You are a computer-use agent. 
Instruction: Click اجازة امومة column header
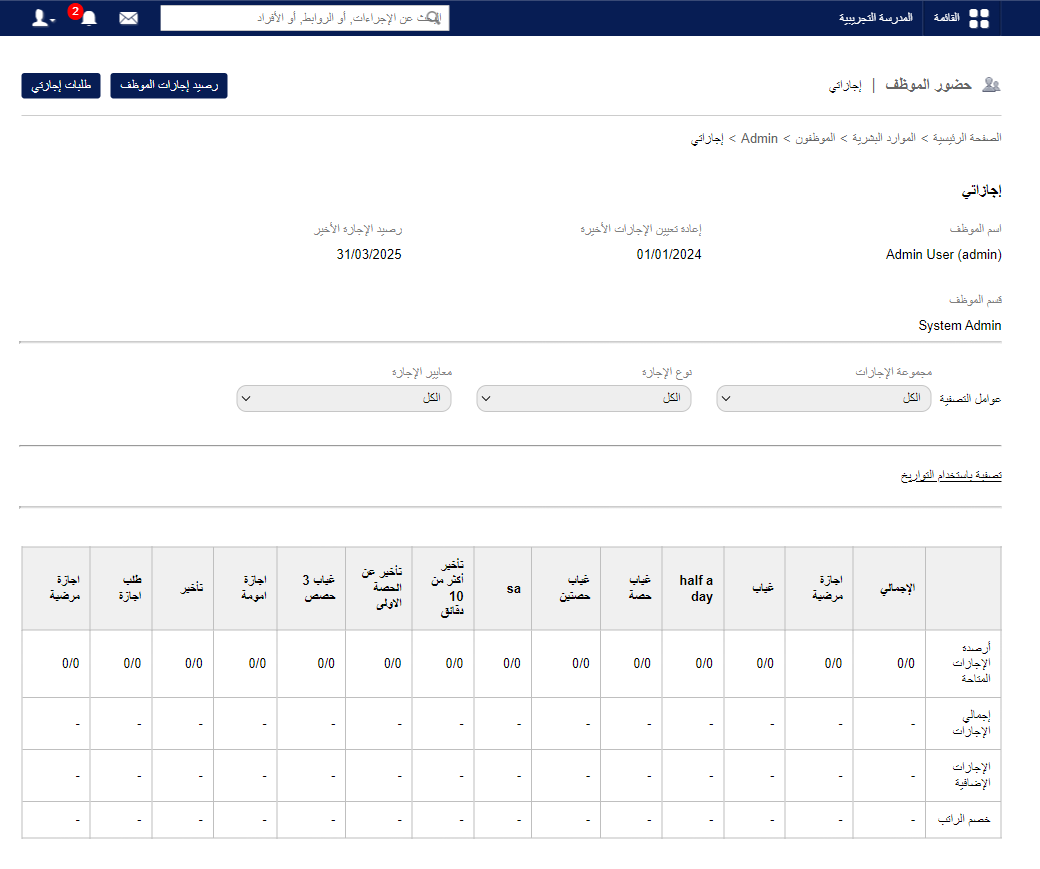click(245, 588)
